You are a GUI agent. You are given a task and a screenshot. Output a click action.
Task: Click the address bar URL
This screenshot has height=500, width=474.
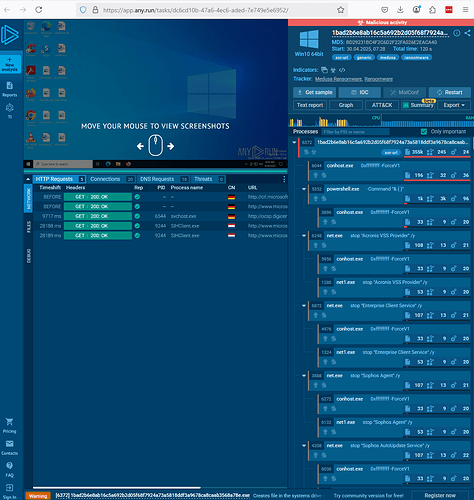pos(195,10)
